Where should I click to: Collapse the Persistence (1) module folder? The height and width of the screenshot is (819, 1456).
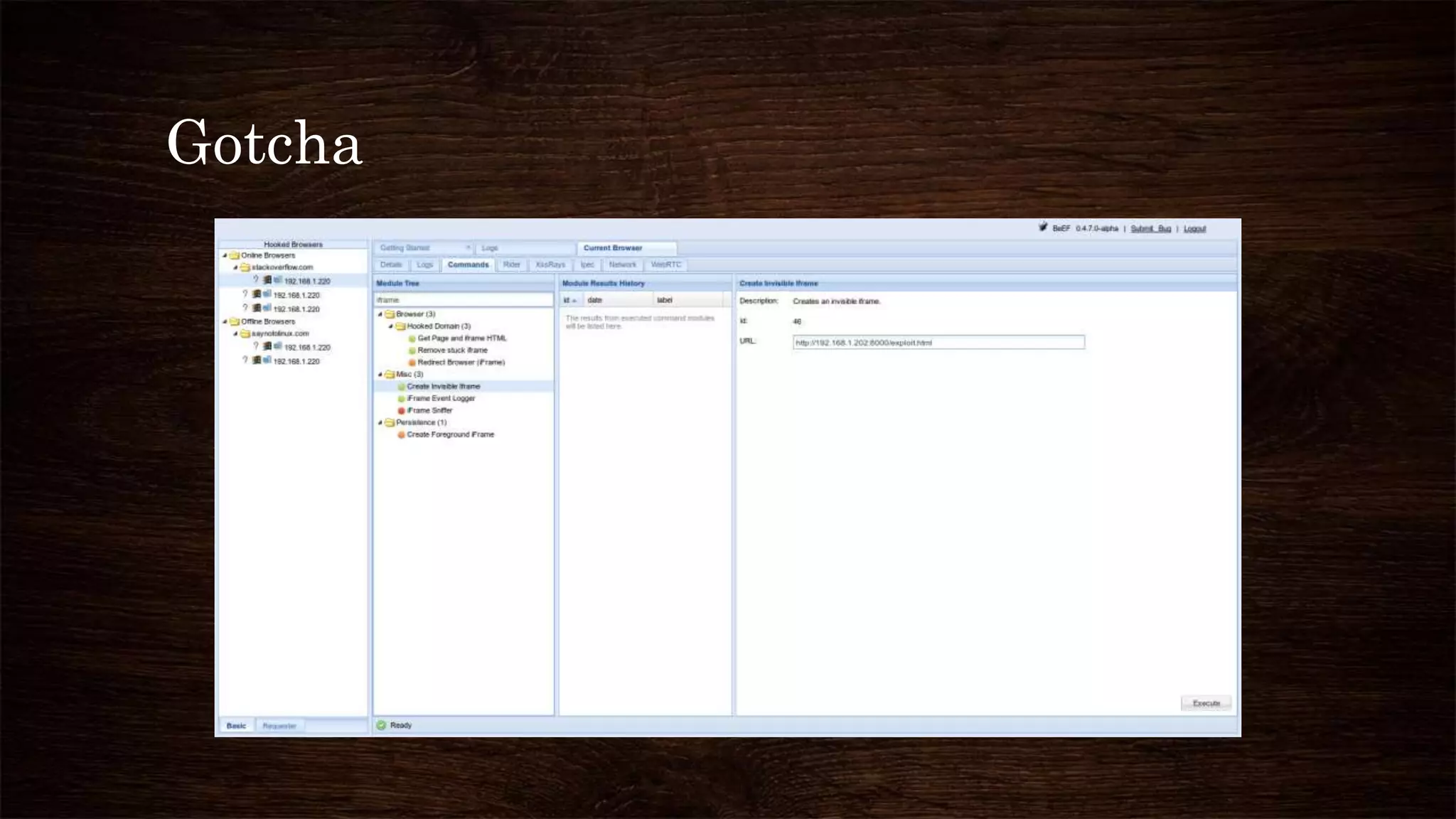coord(380,422)
